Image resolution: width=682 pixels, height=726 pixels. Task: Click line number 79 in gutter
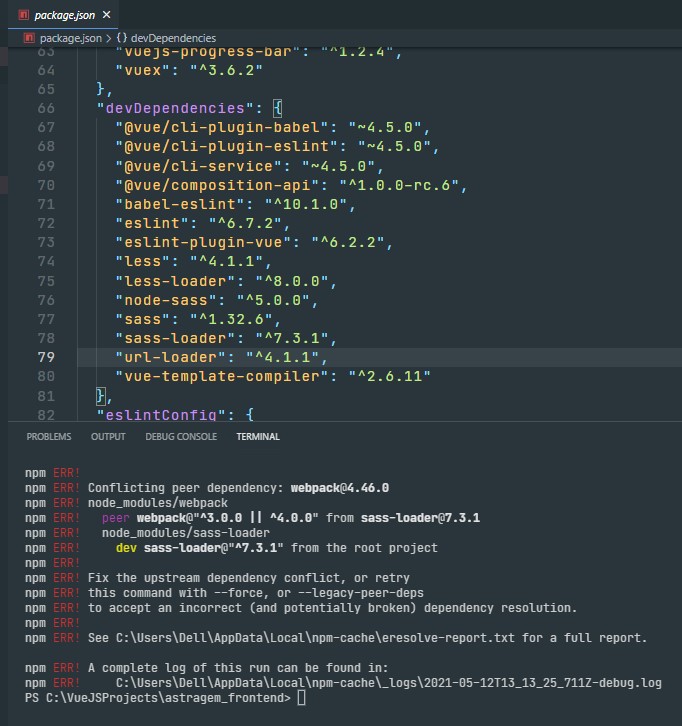click(x=46, y=357)
